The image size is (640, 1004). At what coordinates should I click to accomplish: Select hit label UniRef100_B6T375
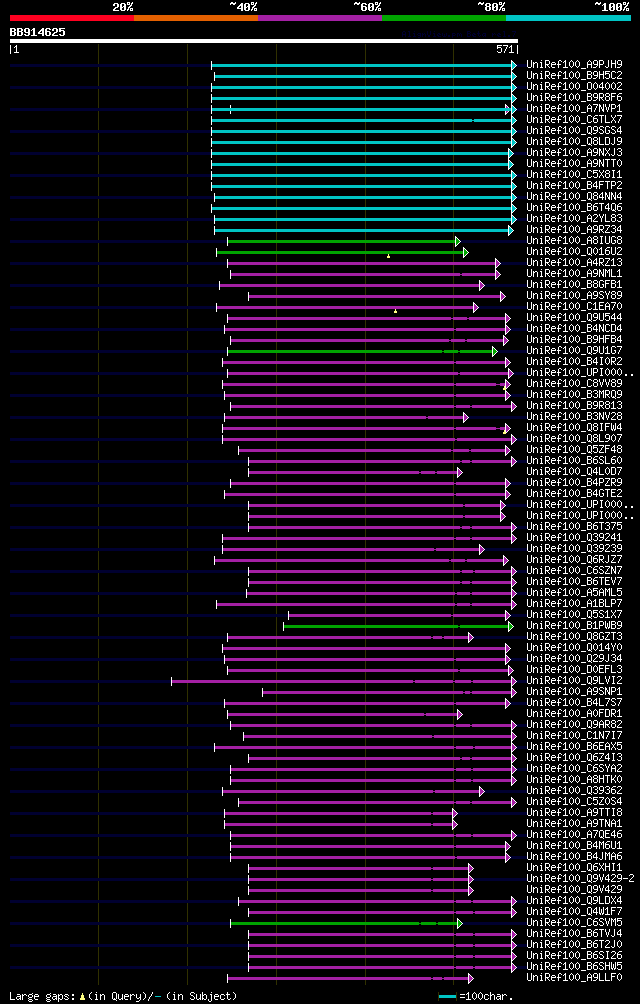point(574,527)
